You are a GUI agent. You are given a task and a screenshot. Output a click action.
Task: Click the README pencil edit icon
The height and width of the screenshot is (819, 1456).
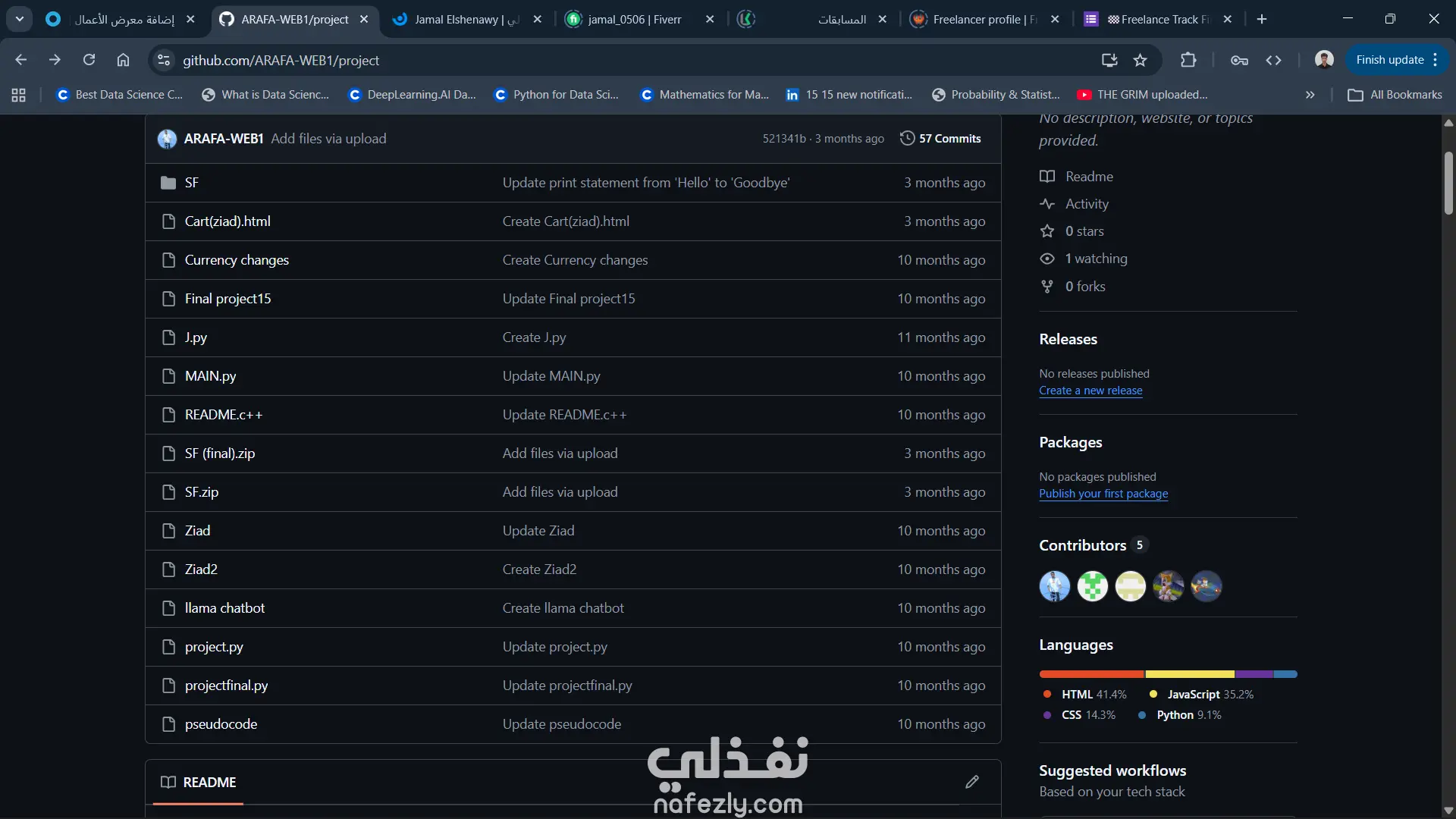pyautogui.click(x=972, y=782)
